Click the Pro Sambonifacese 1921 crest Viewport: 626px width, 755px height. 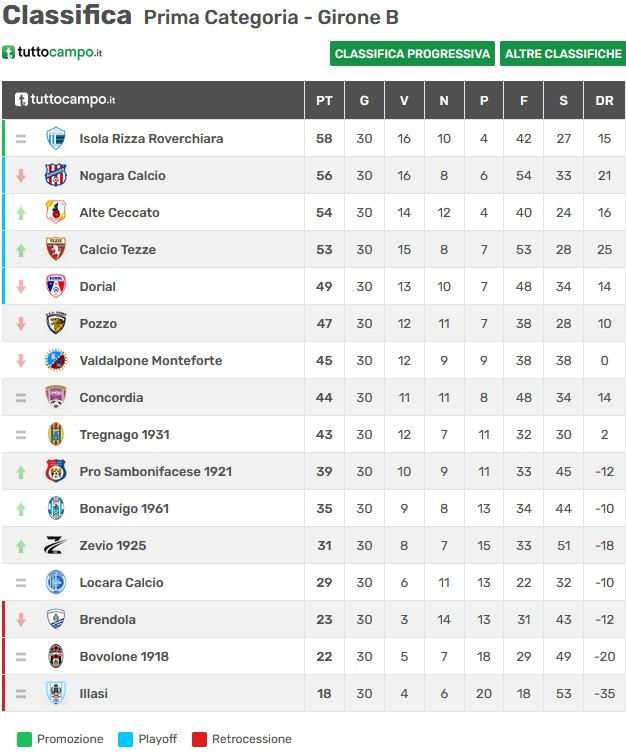pos(56,472)
